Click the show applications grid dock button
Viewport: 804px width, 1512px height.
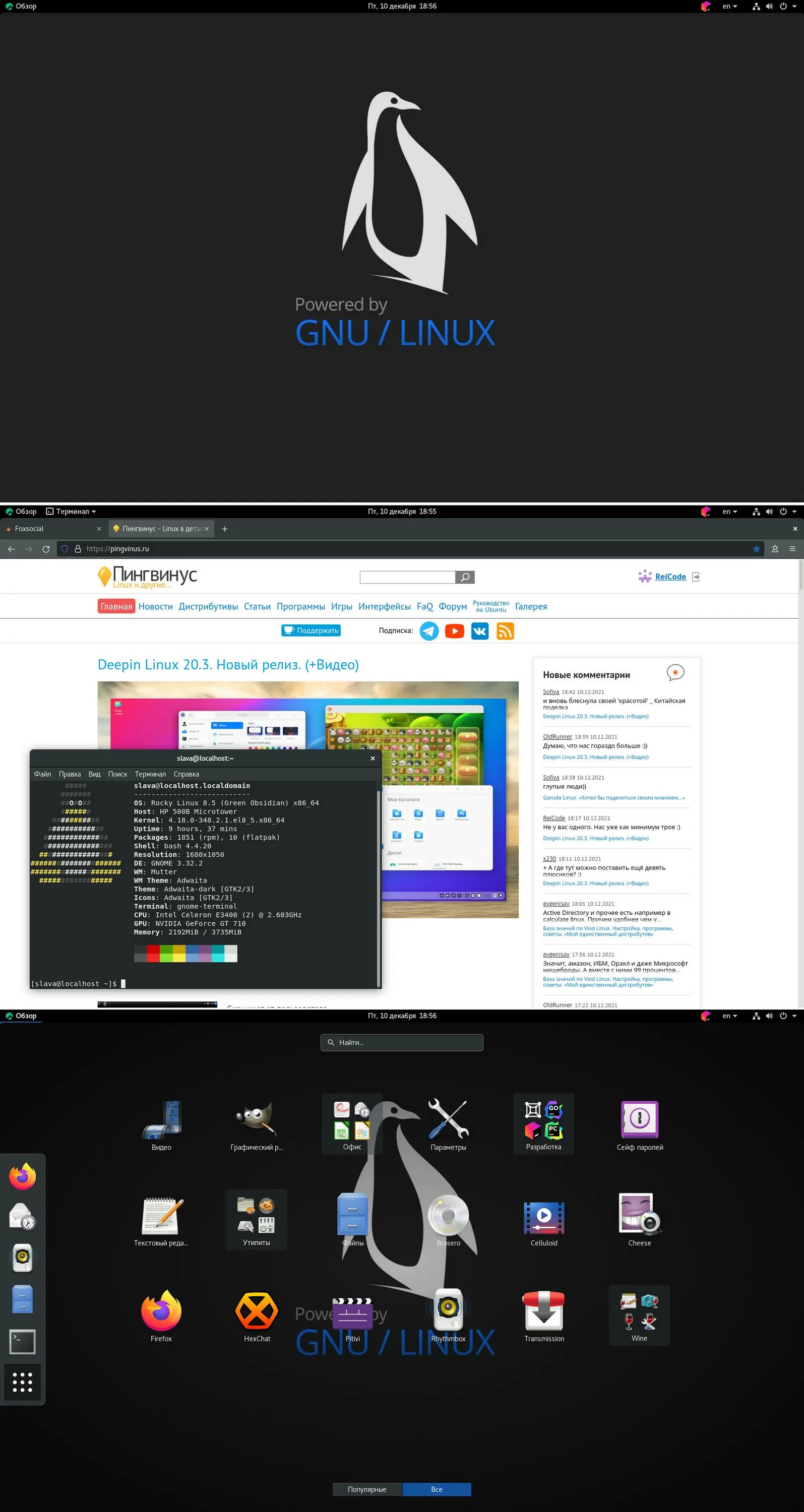tap(22, 1381)
